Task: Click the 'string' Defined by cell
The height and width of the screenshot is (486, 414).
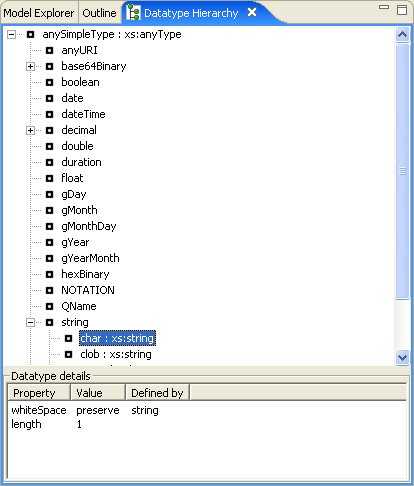Action: point(145,410)
